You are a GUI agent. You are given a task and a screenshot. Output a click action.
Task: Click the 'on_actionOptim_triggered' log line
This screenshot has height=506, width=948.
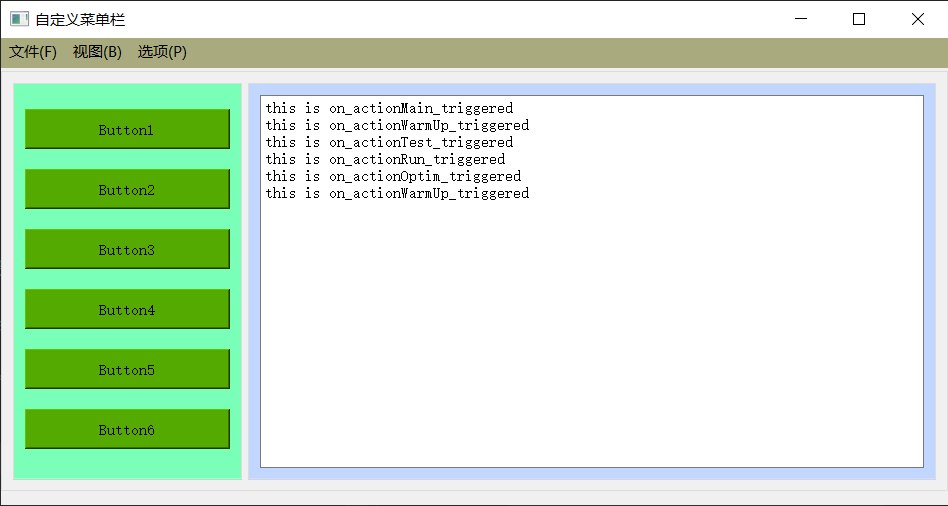tap(393, 176)
